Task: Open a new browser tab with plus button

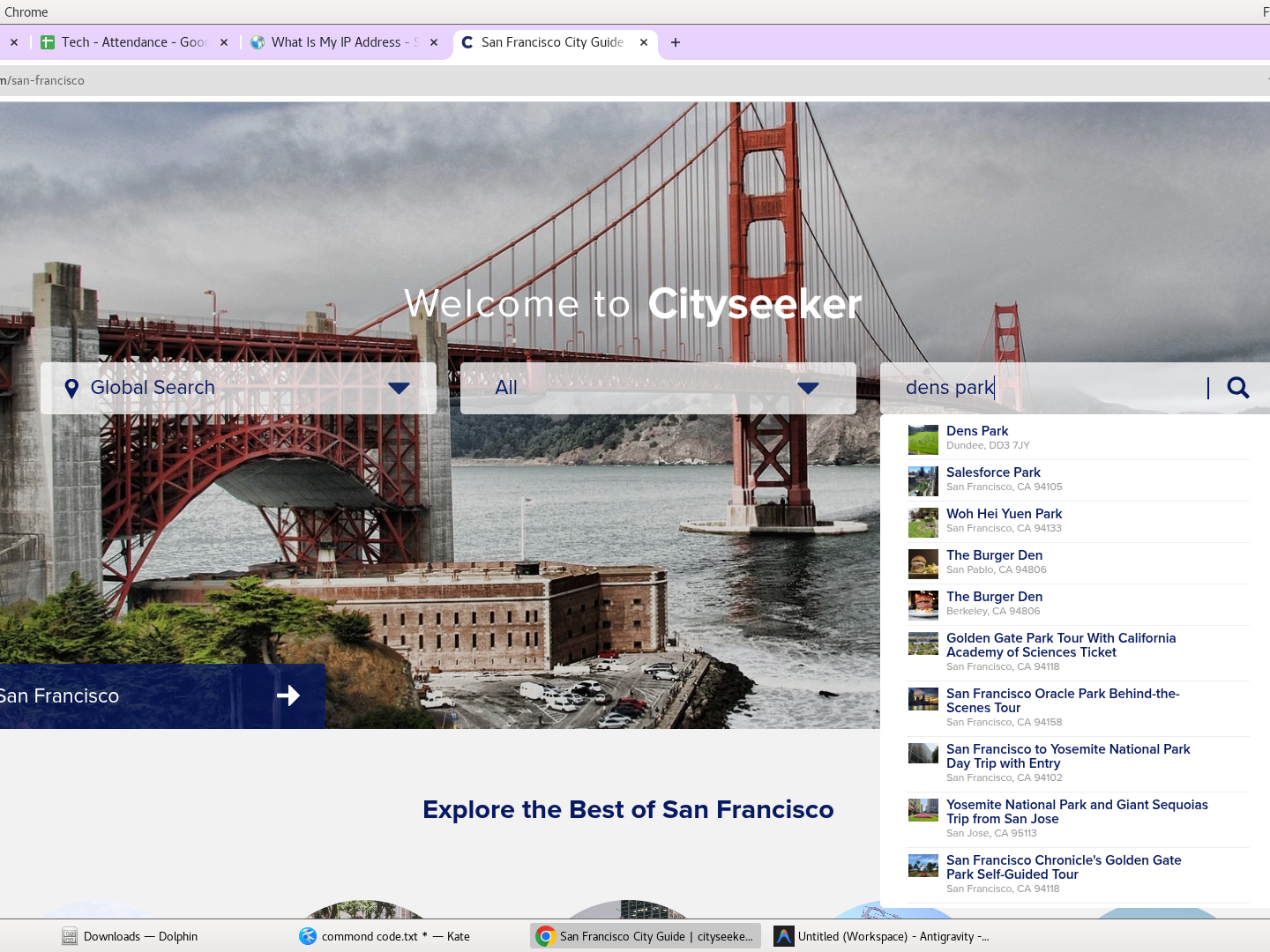Action: click(676, 42)
